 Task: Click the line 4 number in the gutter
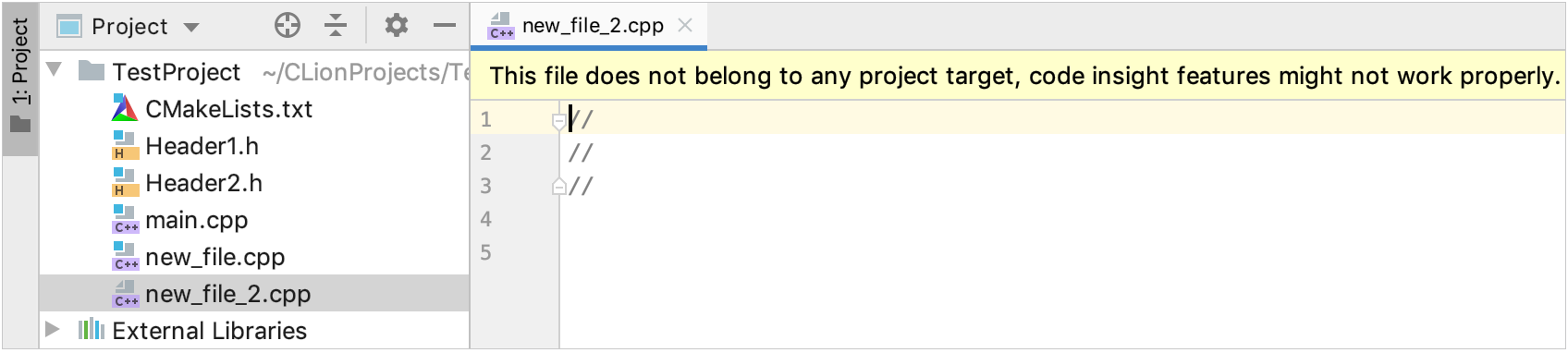[x=485, y=219]
